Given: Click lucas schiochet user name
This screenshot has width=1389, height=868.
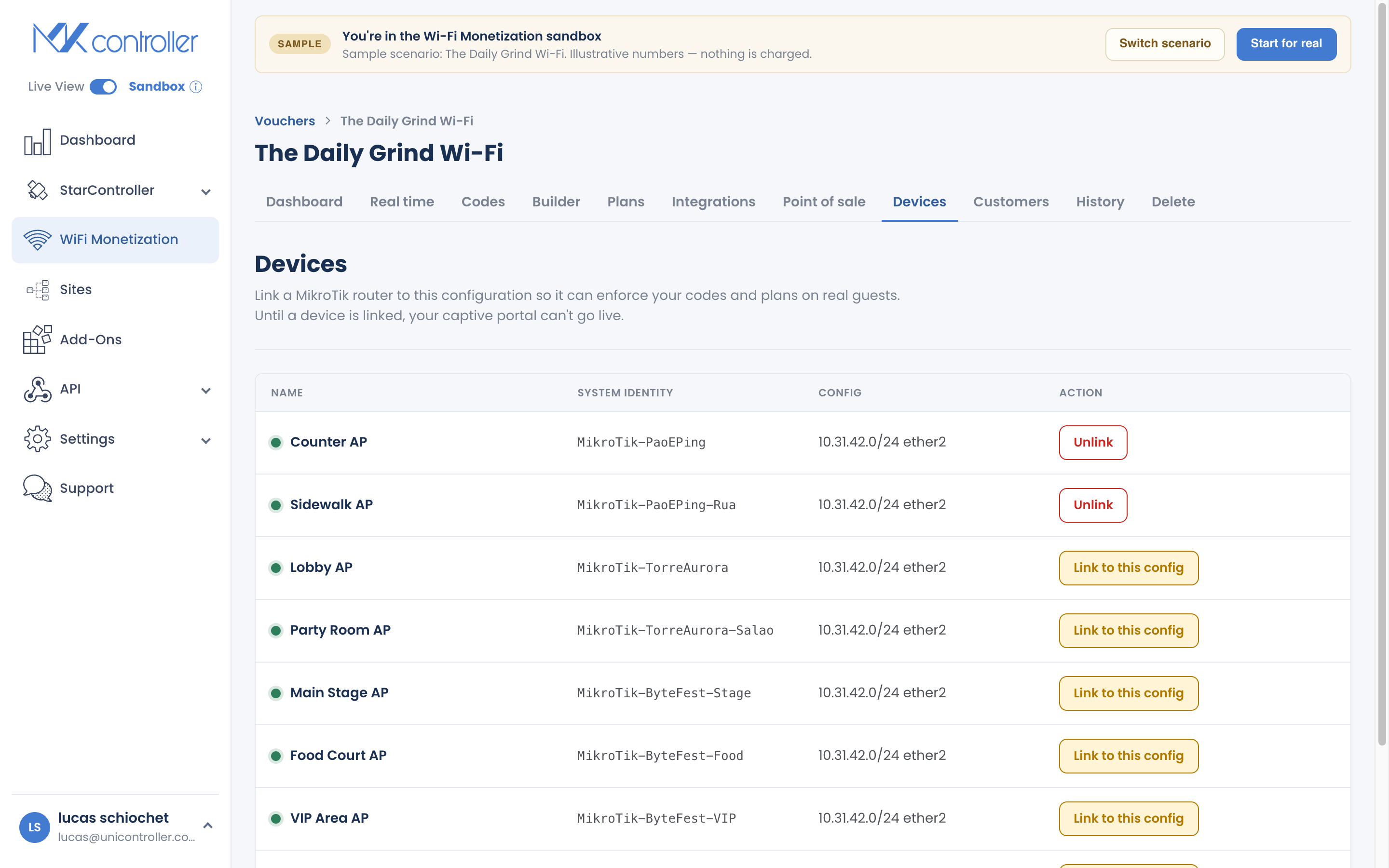Looking at the screenshot, I should [113, 818].
